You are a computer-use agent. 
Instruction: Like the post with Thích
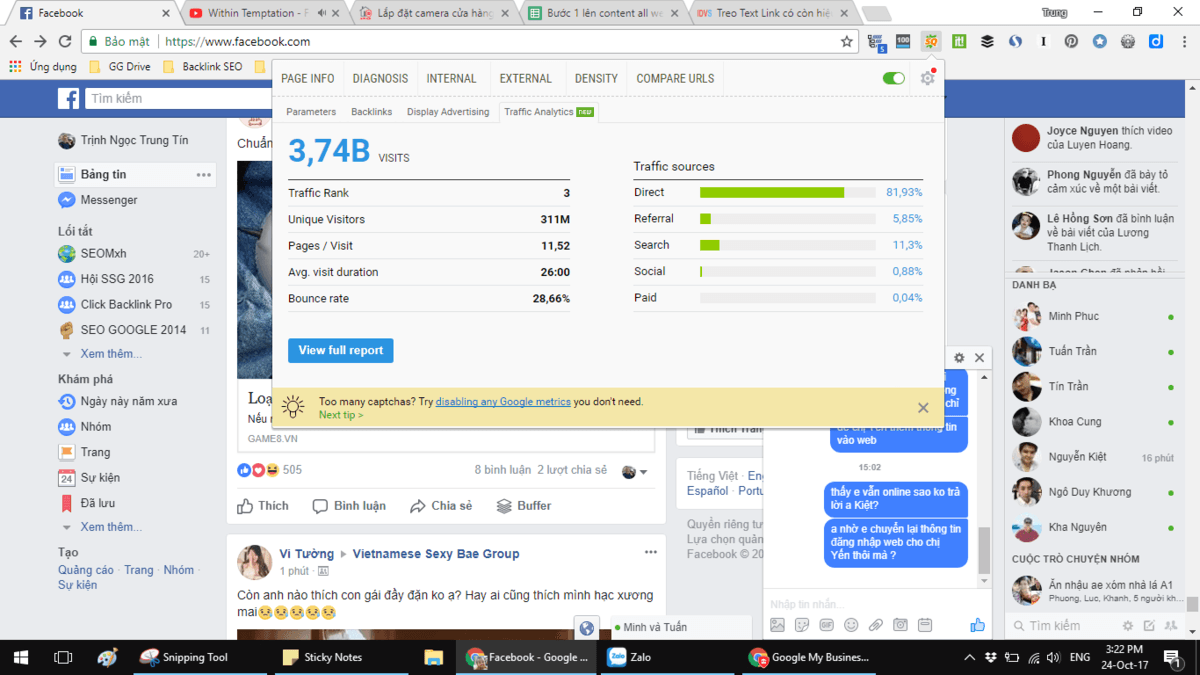[263, 506]
